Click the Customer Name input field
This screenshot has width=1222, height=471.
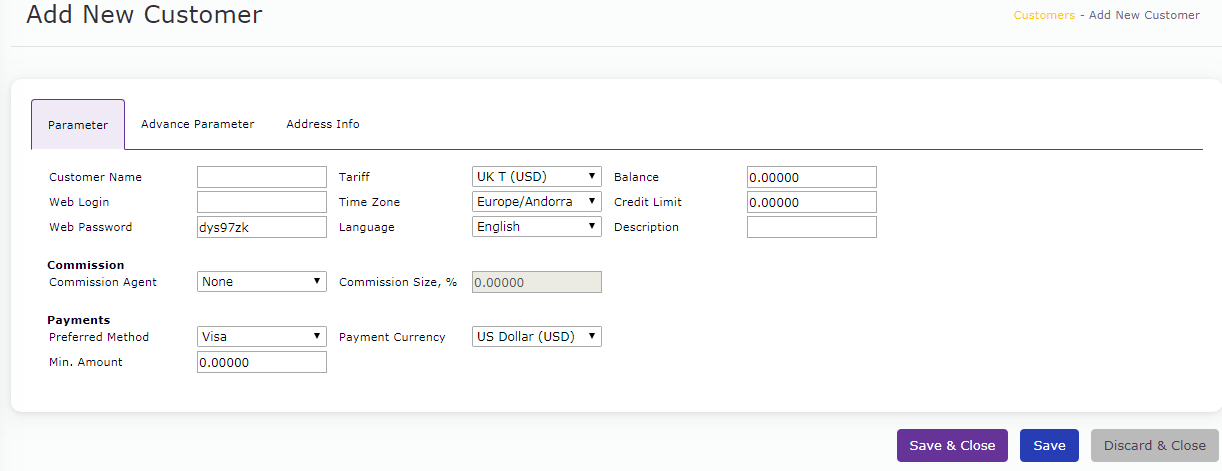[262, 177]
